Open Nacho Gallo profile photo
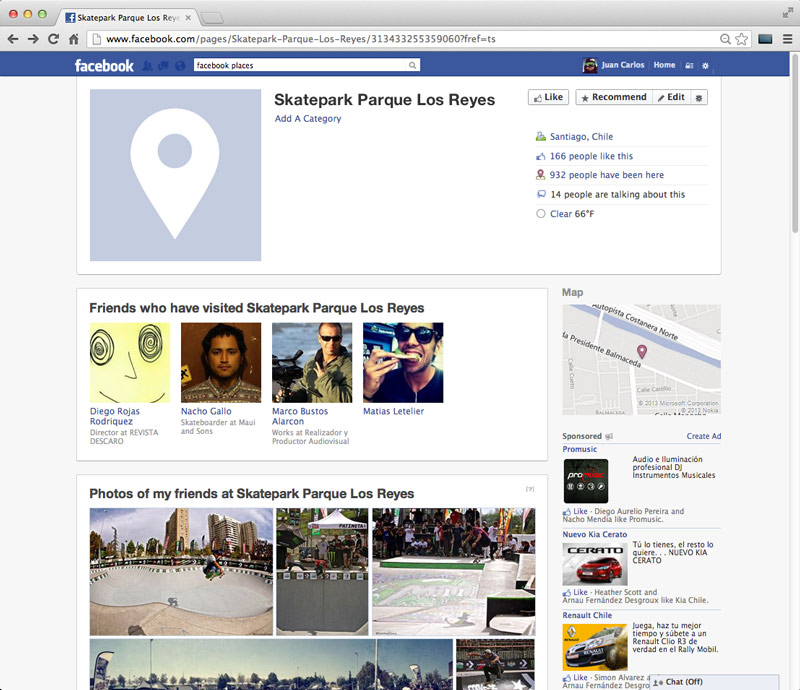Image resolution: width=800 pixels, height=690 pixels. [x=221, y=362]
